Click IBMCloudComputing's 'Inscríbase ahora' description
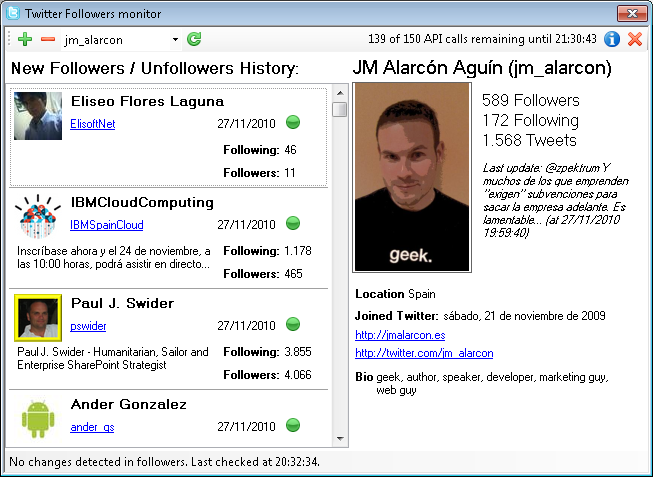The width and height of the screenshot is (653, 477). [x=114, y=257]
